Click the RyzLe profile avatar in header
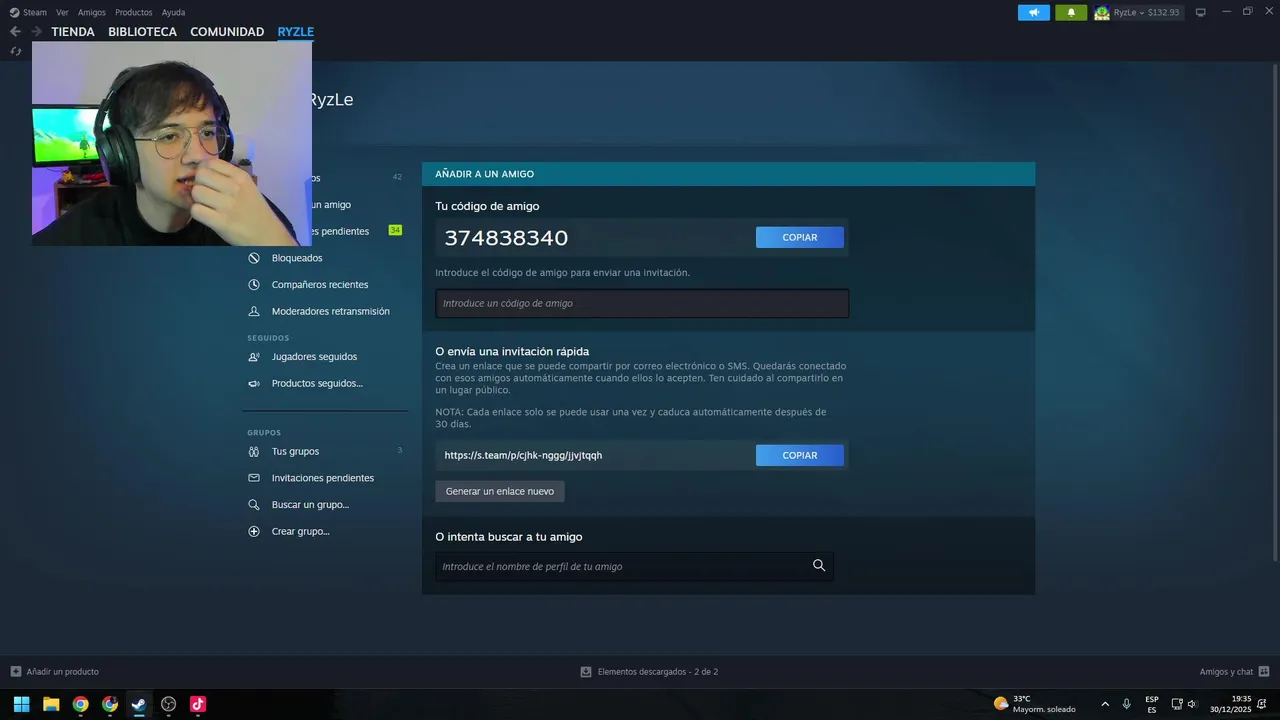Image resolution: width=1280 pixels, height=720 pixels. point(1101,12)
